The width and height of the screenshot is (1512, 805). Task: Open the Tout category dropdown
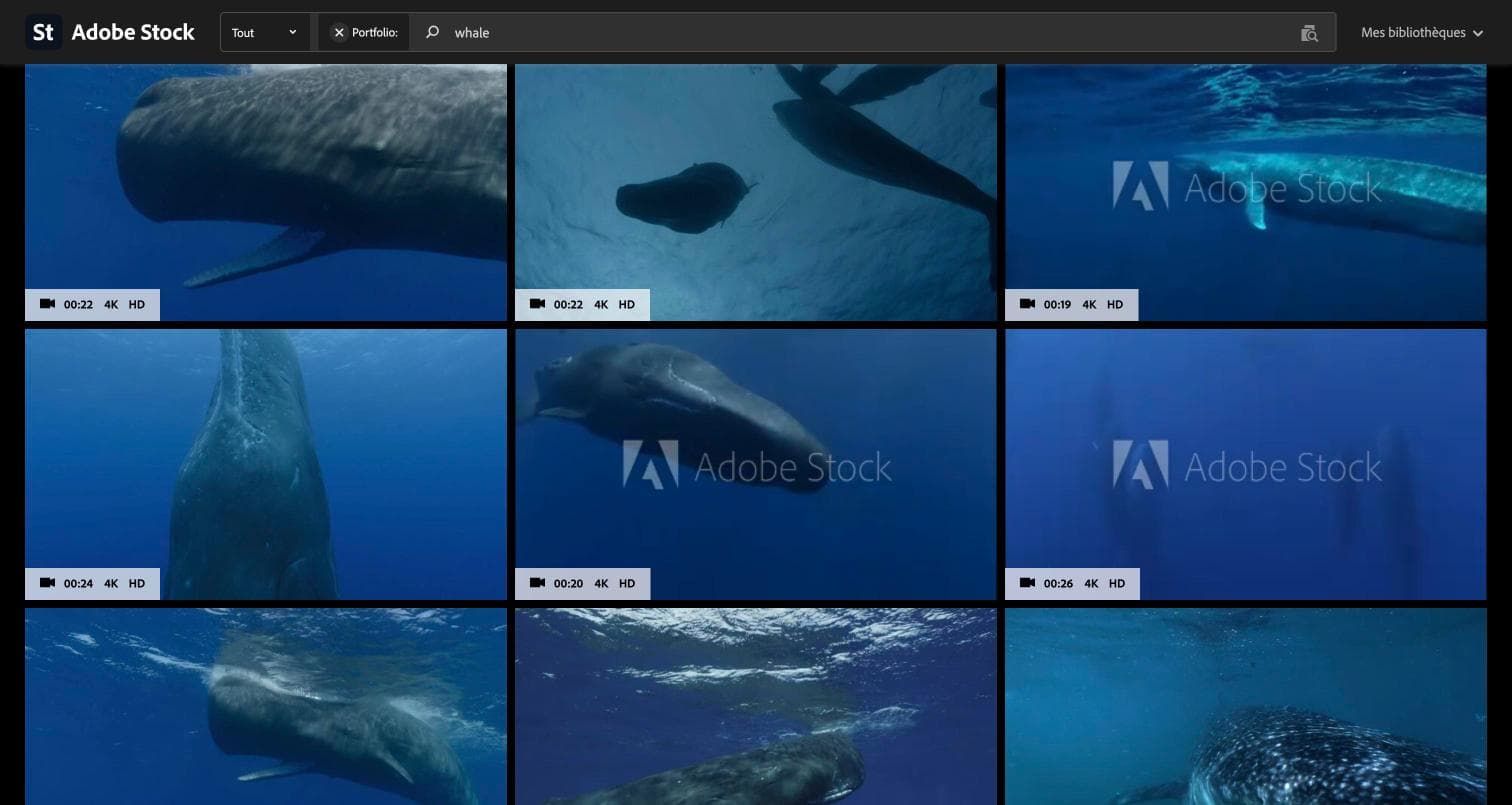pos(264,32)
